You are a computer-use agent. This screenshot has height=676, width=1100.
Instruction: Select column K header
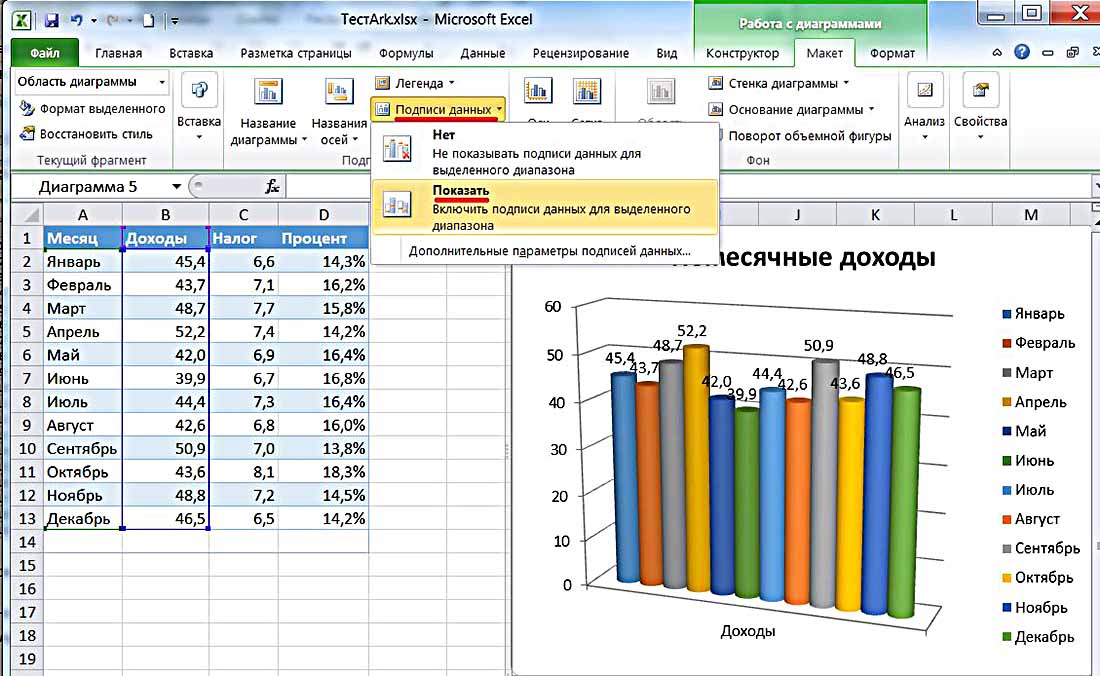click(x=875, y=215)
